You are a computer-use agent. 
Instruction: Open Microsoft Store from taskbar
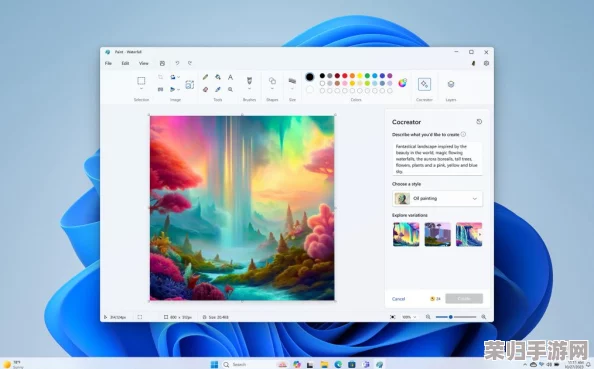pos(352,364)
